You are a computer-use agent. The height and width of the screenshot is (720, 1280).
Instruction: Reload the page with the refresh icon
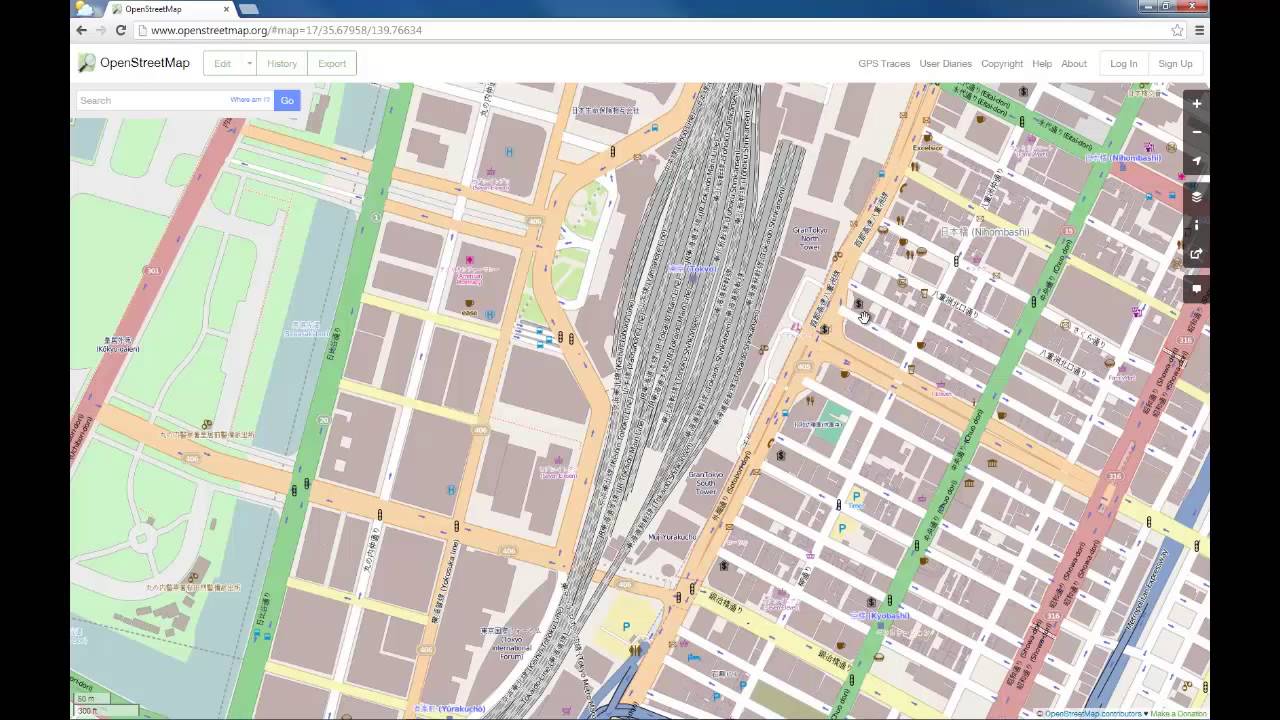[120, 30]
